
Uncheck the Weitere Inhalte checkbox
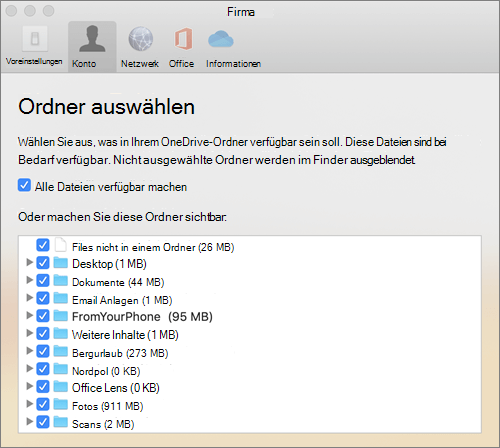pyautogui.click(x=43, y=333)
